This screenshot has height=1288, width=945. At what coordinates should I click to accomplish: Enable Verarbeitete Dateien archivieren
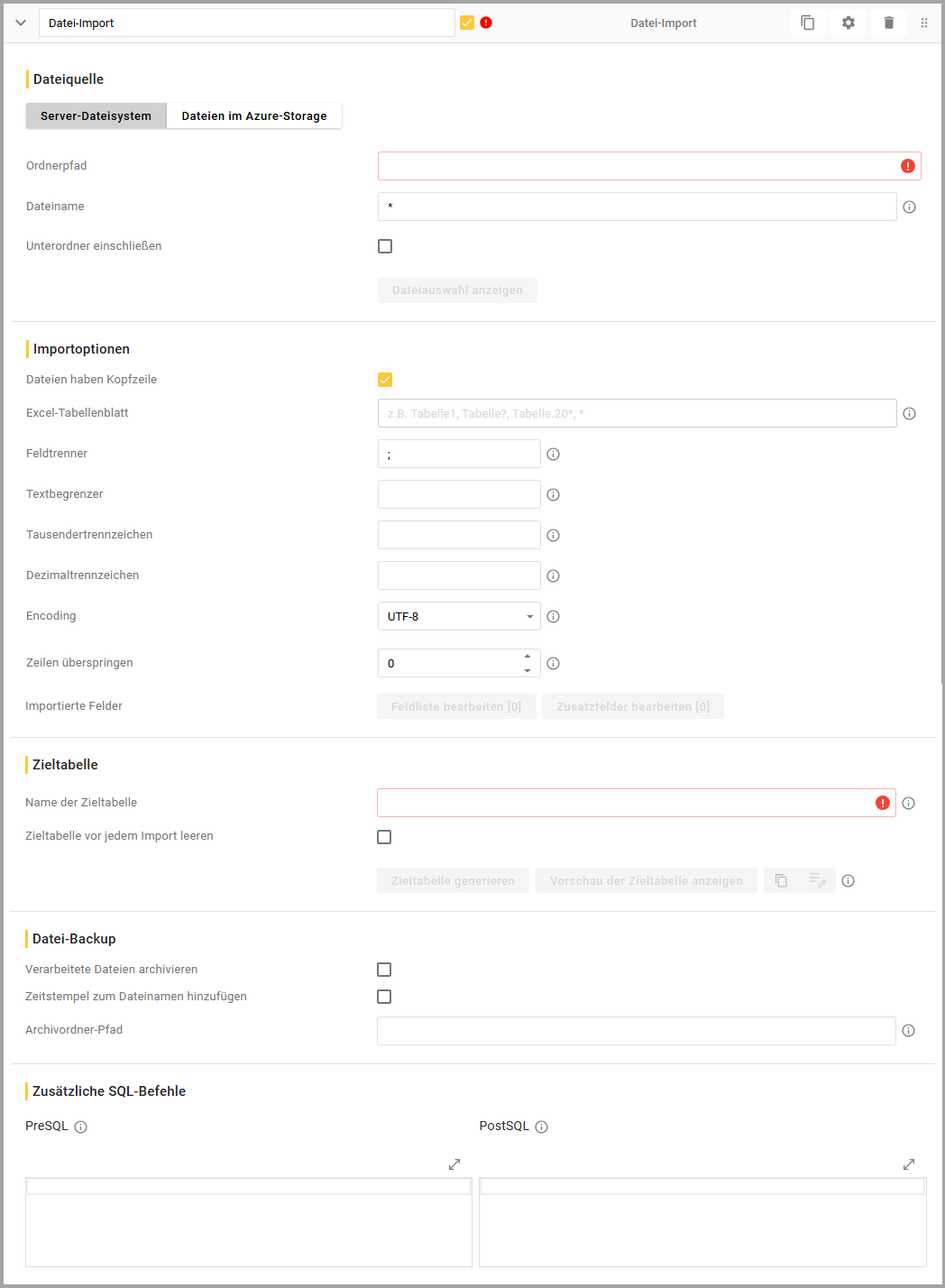[x=384, y=970]
